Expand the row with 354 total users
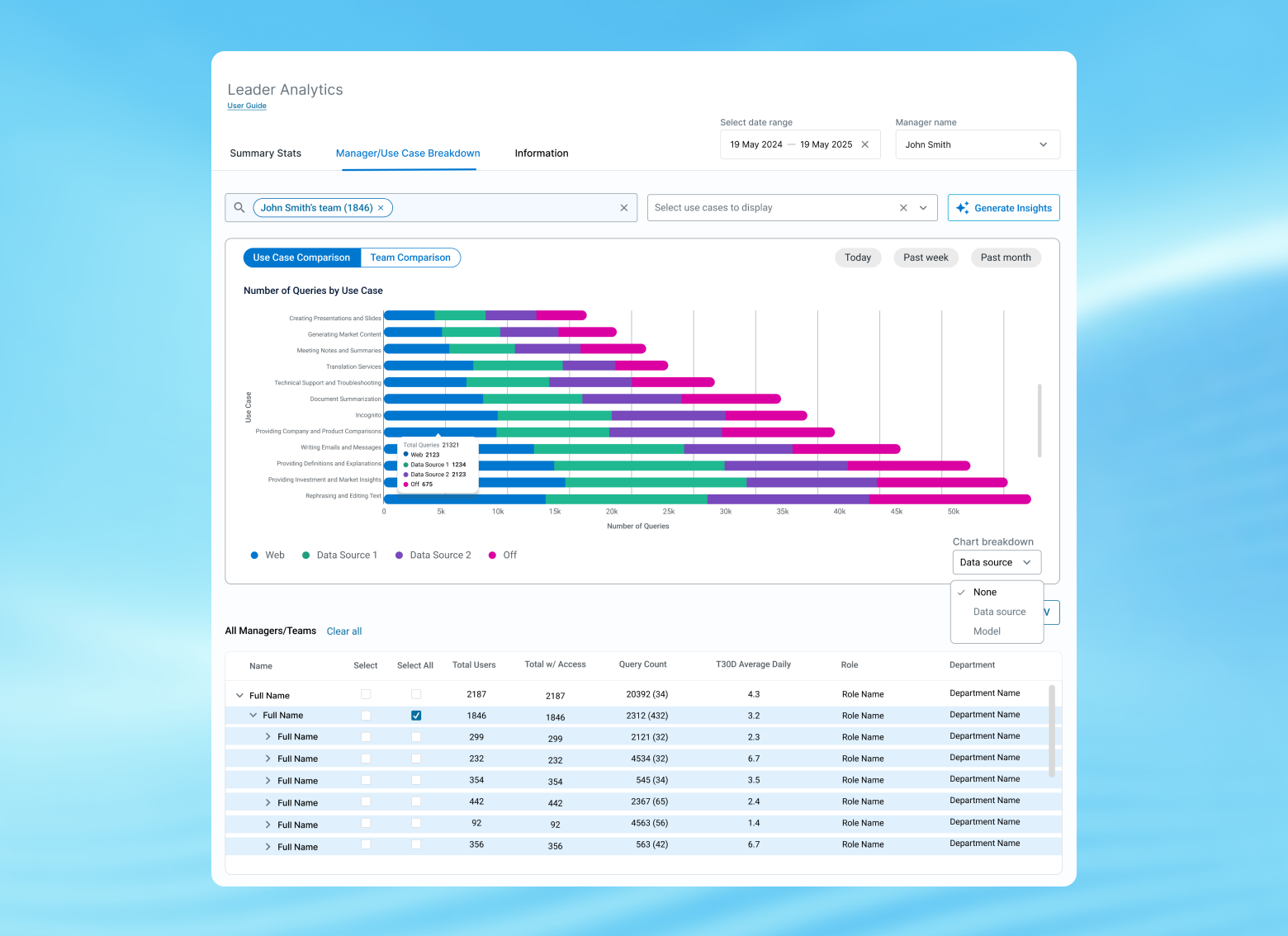The height and width of the screenshot is (936, 1288). tap(268, 781)
